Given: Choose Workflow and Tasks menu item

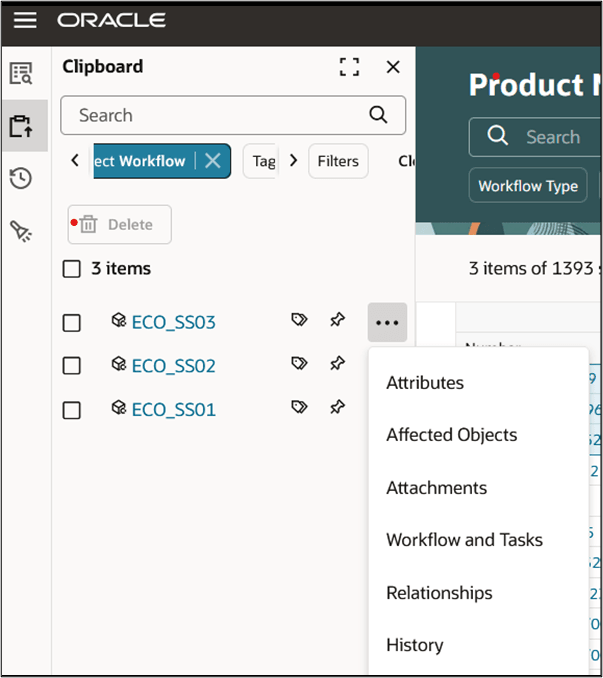Looking at the screenshot, I should click(x=465, y=540).
